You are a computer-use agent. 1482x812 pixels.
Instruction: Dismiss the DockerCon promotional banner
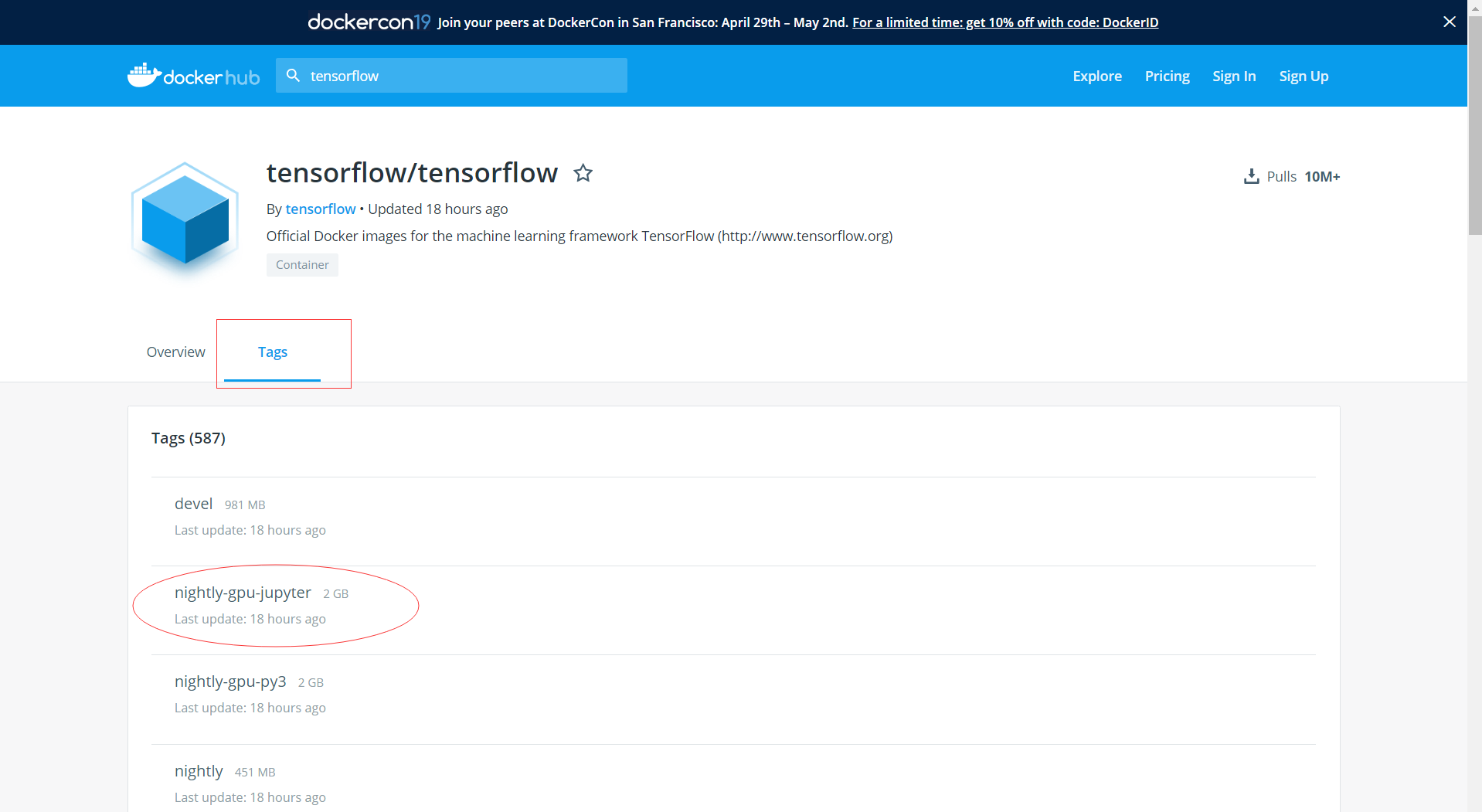pyautogui.click(x=1449, y=22)
